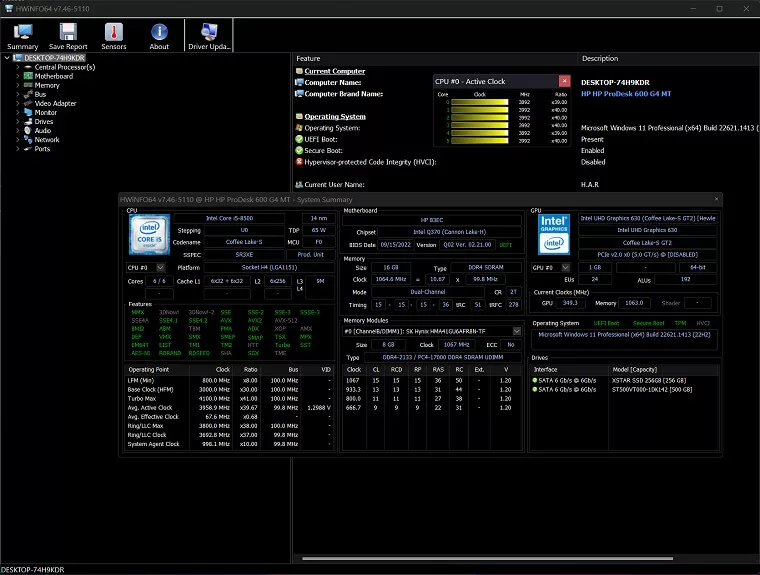Click the Avg. Active Clock row
The height and width of the screenshot is (575, 760).
(229, 408)
